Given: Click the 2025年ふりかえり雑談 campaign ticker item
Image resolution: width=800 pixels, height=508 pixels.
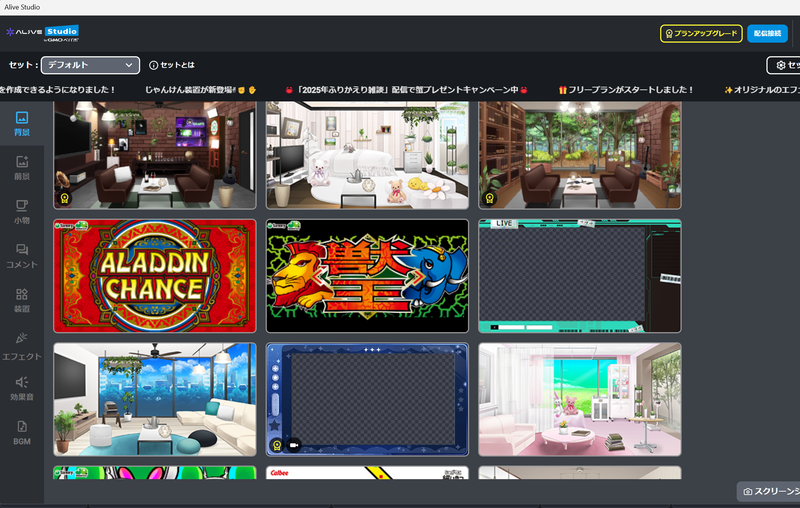Looking at the screenshot, I should 407,90.
